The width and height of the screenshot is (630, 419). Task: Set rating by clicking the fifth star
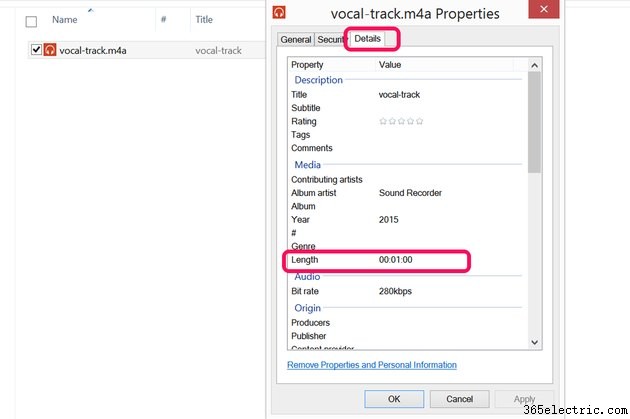[x=419, y=121]
